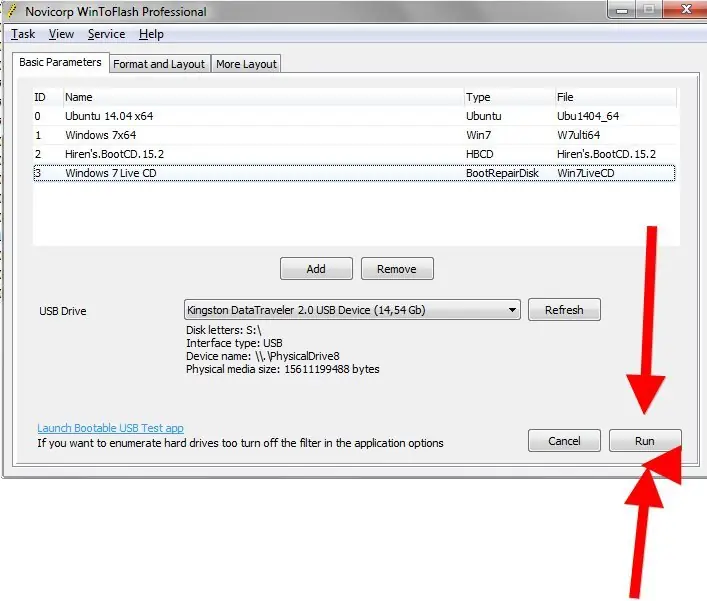Minimize the WinToFlash window
Image resolution: width=707 pixels, height=601 pixels.
pyautogui.click(x=622, y=9)
